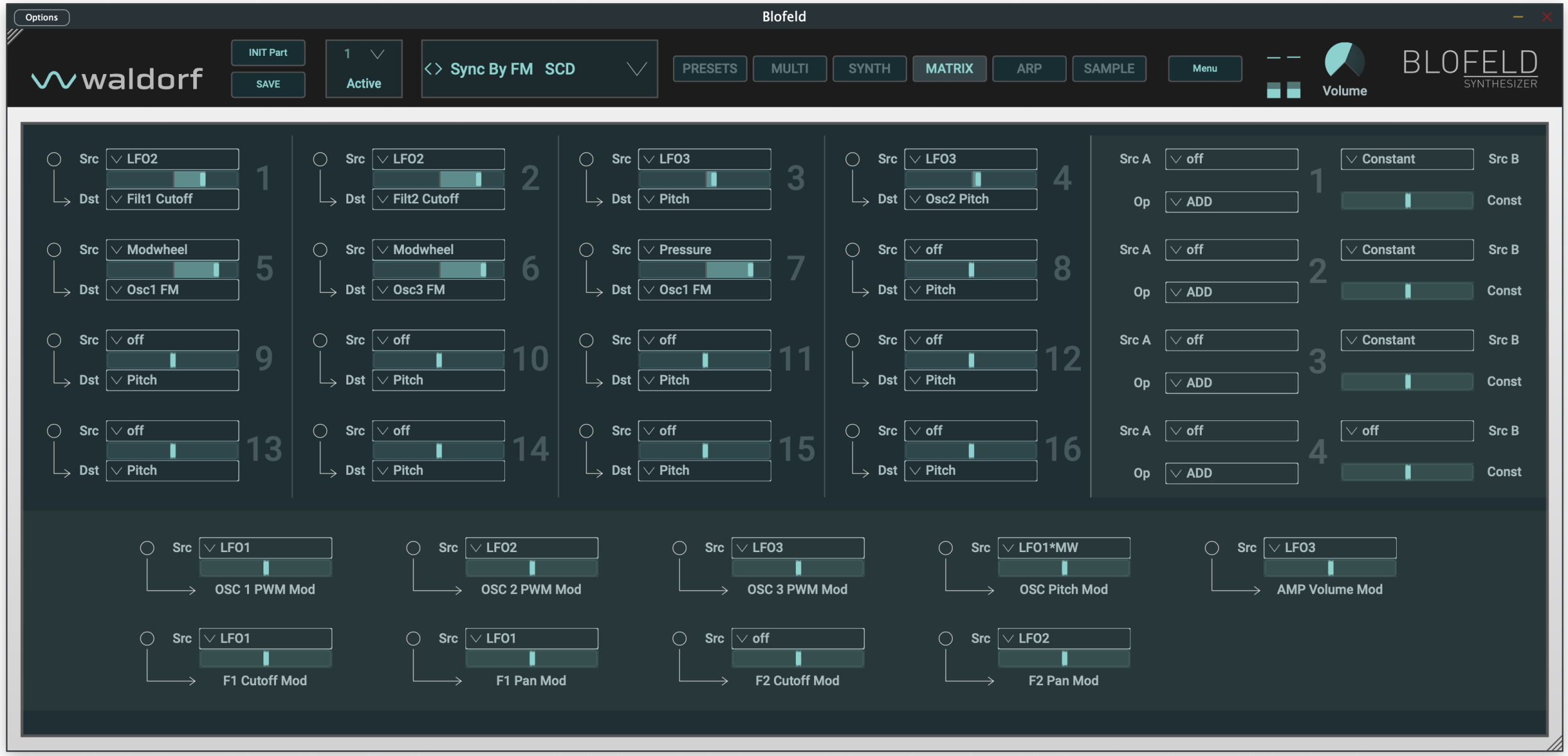Toggle modulation slot 7 enable circle

click(x=586, y=250)
